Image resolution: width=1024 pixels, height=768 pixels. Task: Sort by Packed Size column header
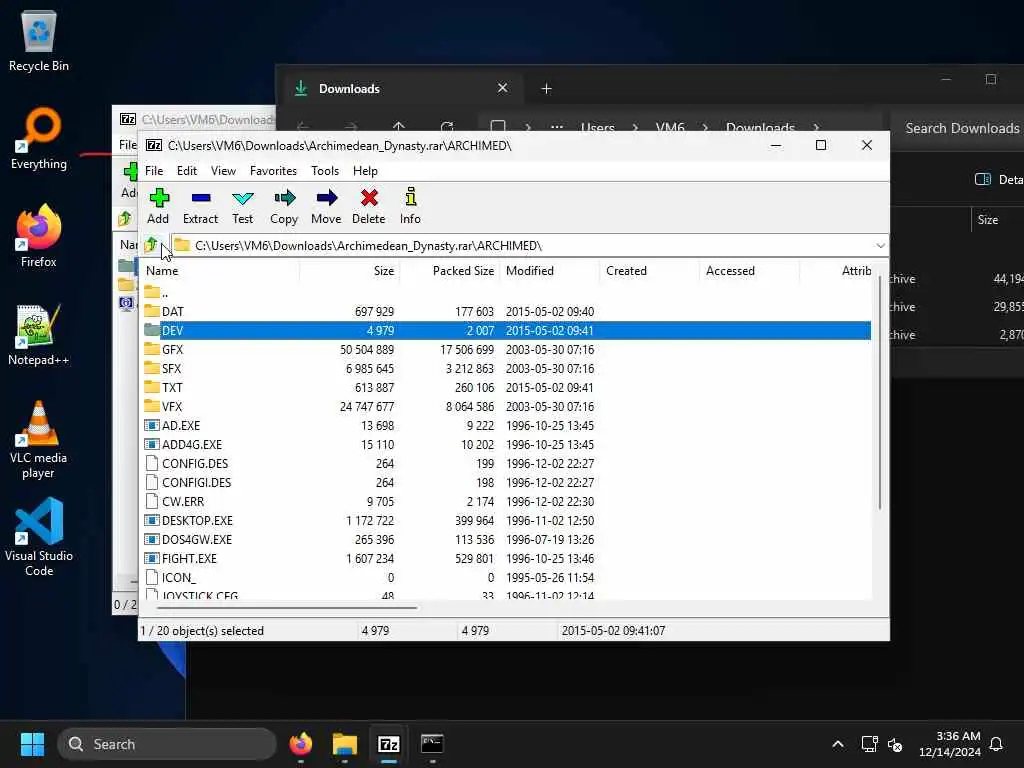tap(449, 270)
